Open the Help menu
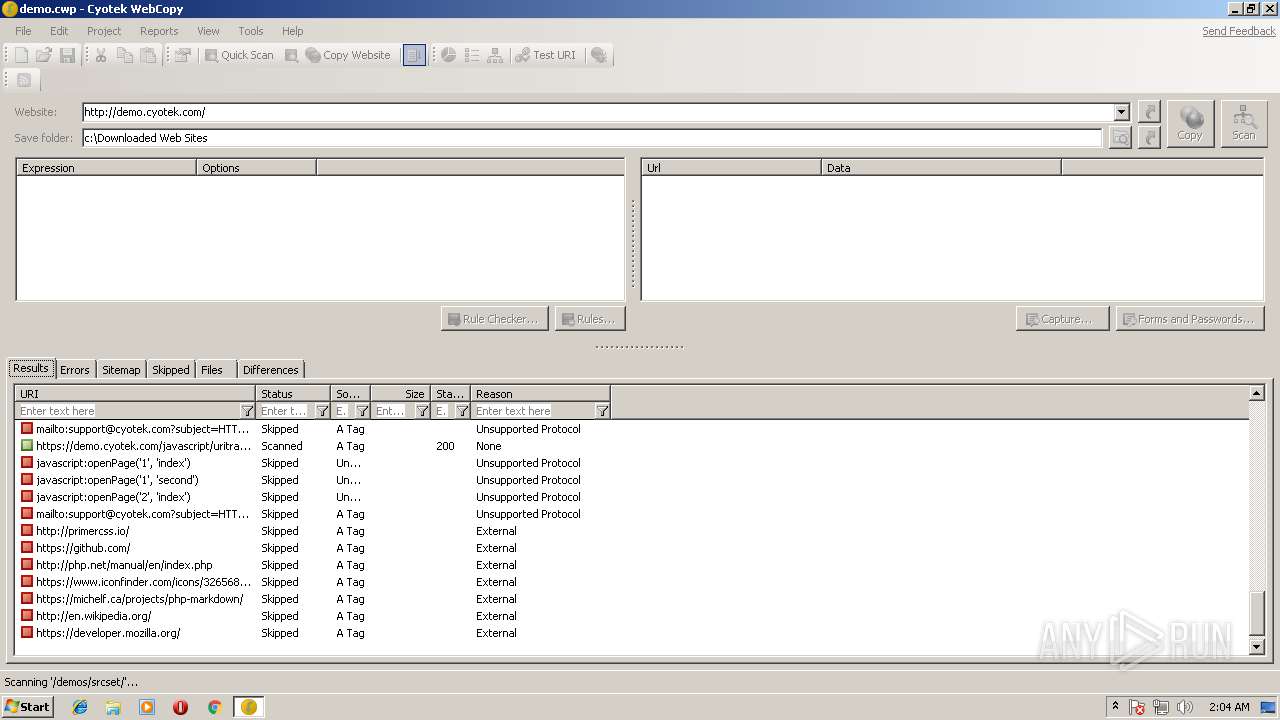The width and height of the screenshot is (1280, 720). tap(292, 31)
